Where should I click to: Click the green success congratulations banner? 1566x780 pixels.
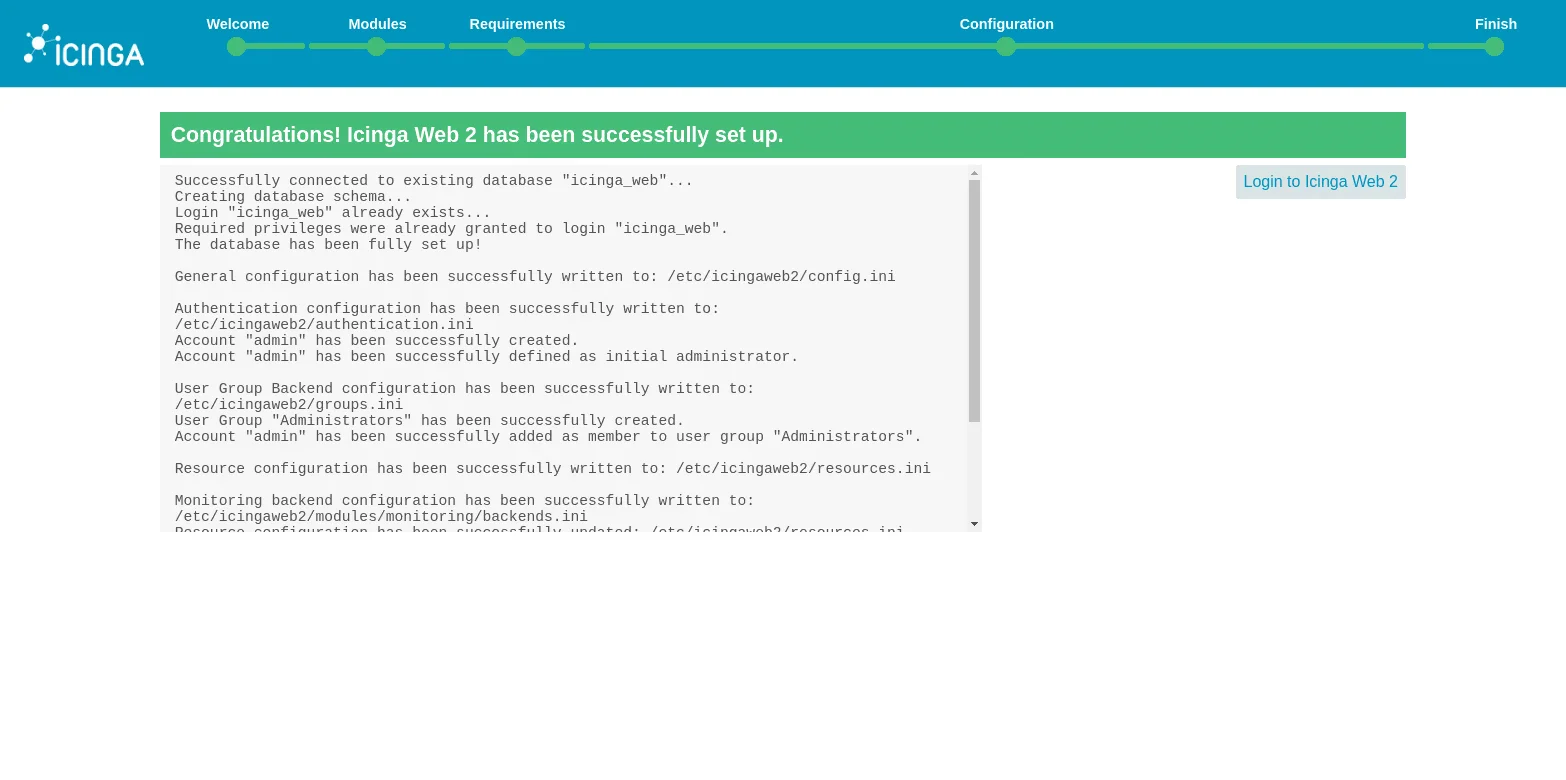tap(783, 135)
